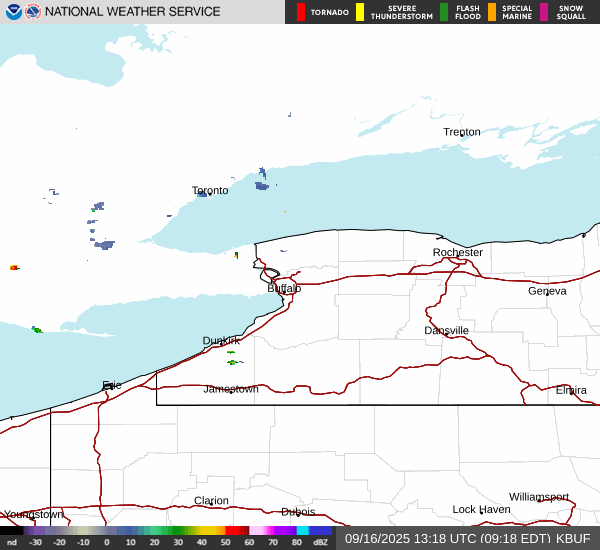The image size is (600, 550).
Task: Click the 'SNOW SQUALL' legend label
Action: click(x=571, y=12)
